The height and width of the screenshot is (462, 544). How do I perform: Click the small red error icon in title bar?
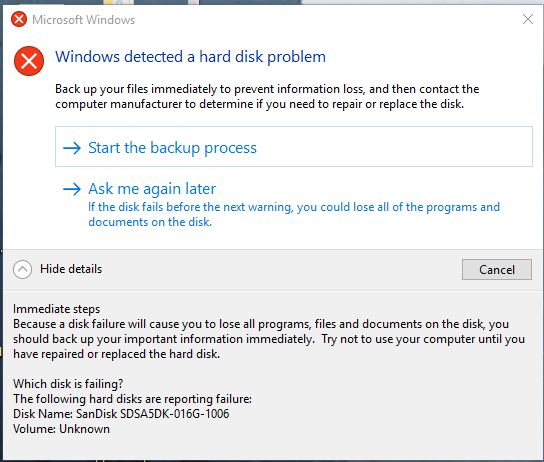(19, 19)
